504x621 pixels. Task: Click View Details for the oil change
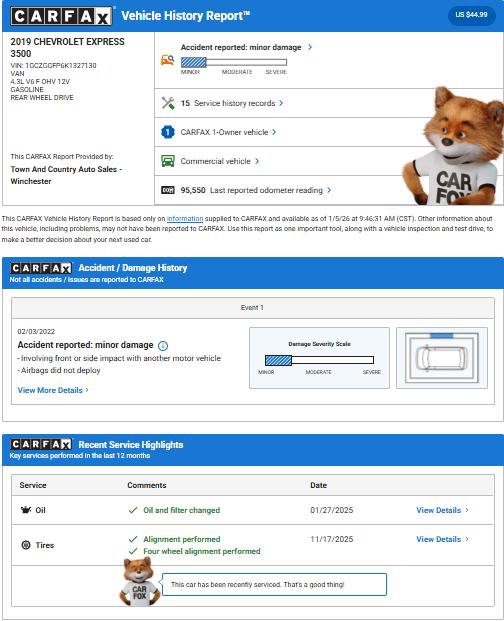442,510
